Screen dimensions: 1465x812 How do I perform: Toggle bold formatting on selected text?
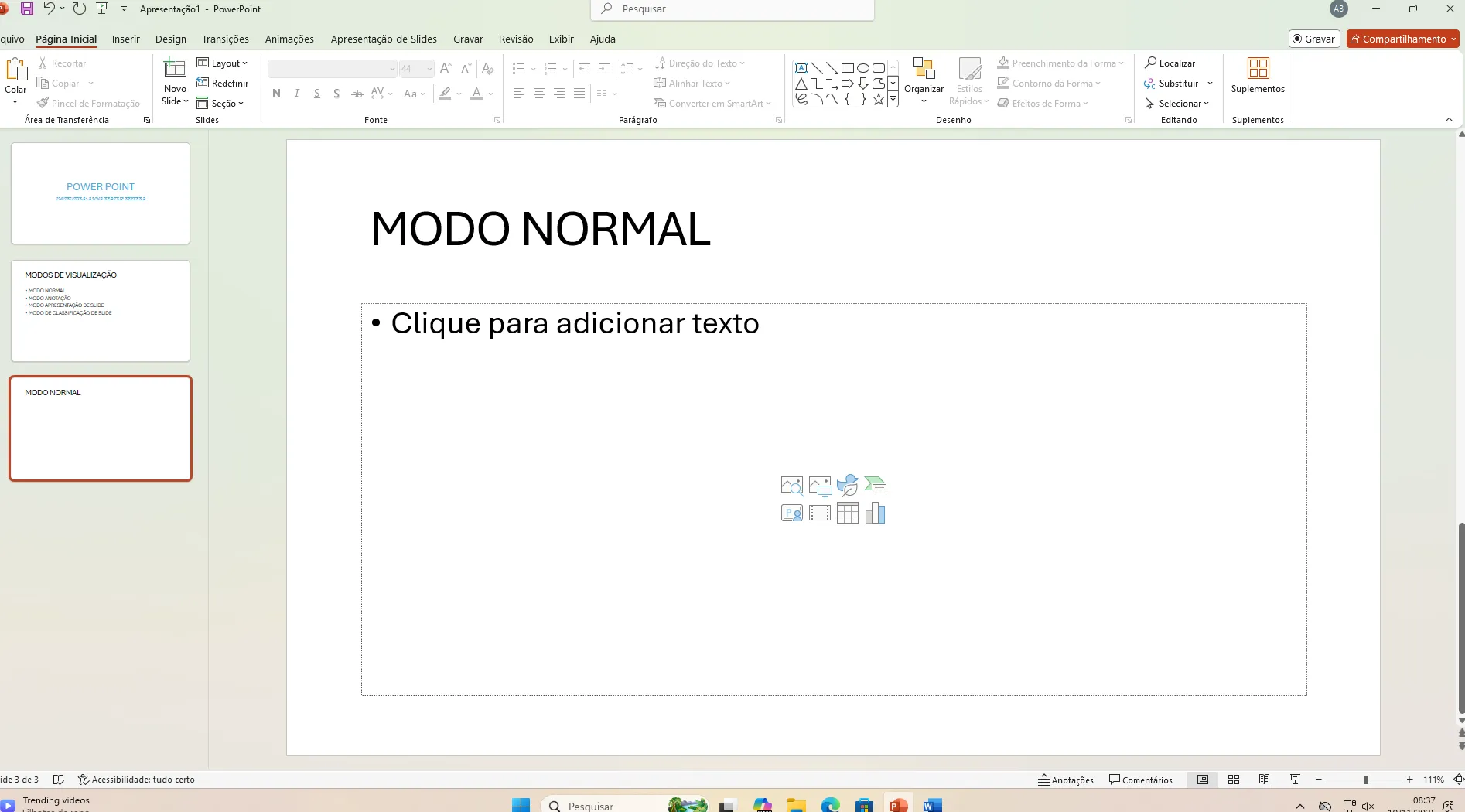point(276,93)
